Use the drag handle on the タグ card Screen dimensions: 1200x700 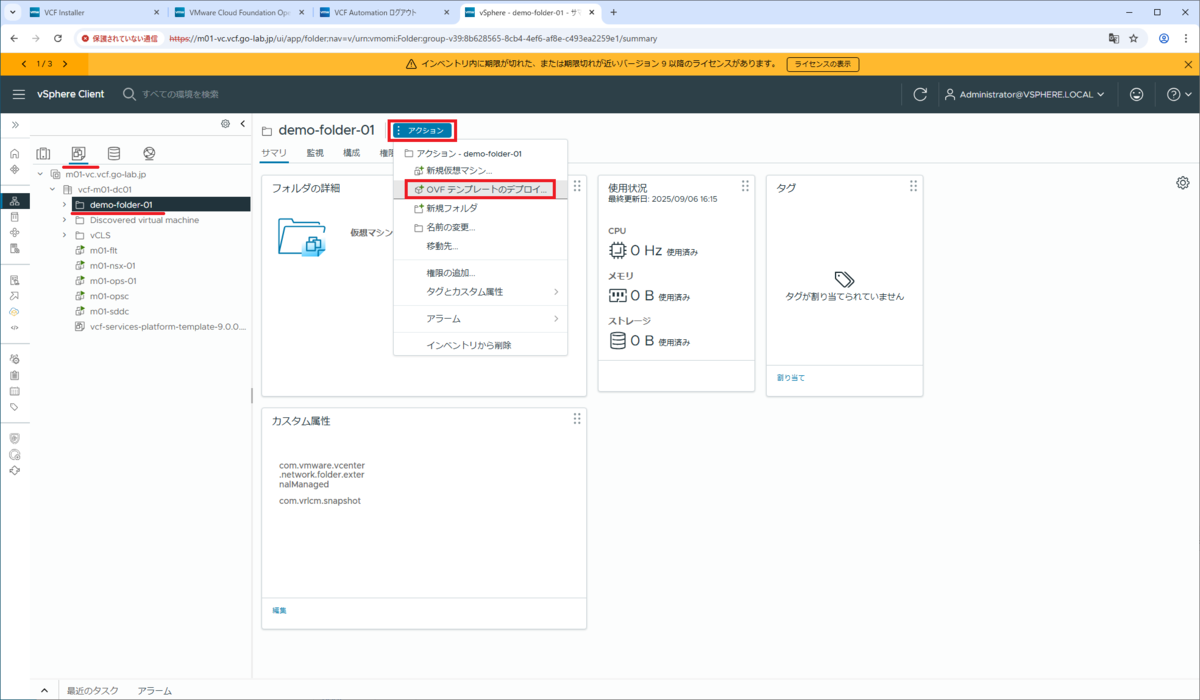click(913, 186)
